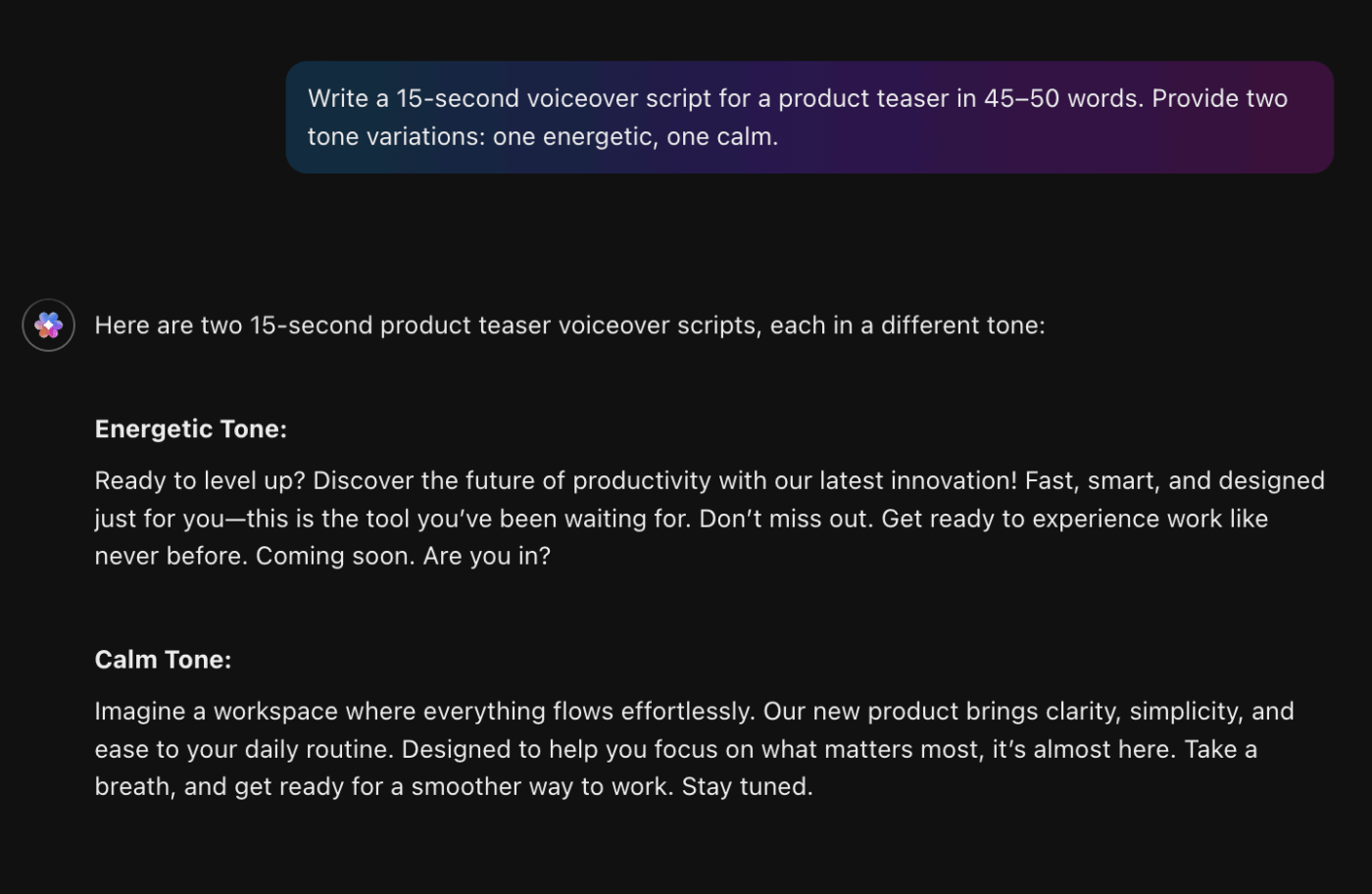Click "Discover the future of productivity" text

[x=512, y=480]
